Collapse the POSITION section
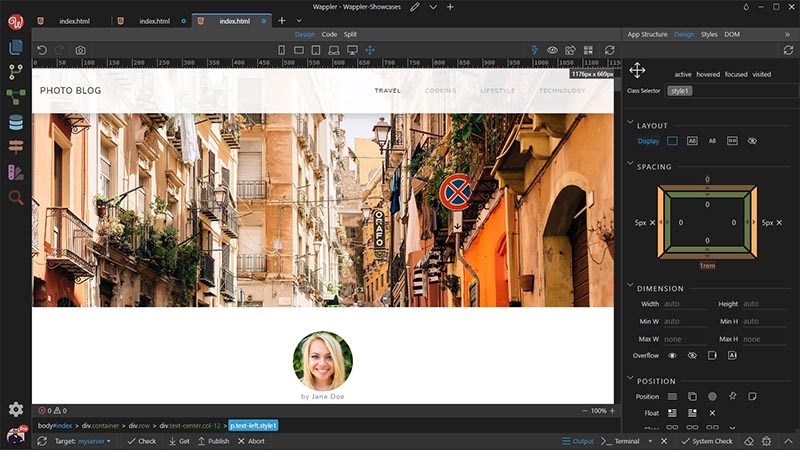This screenshot has height=450, width=800. pyautogui.click(x=630, y=378)
